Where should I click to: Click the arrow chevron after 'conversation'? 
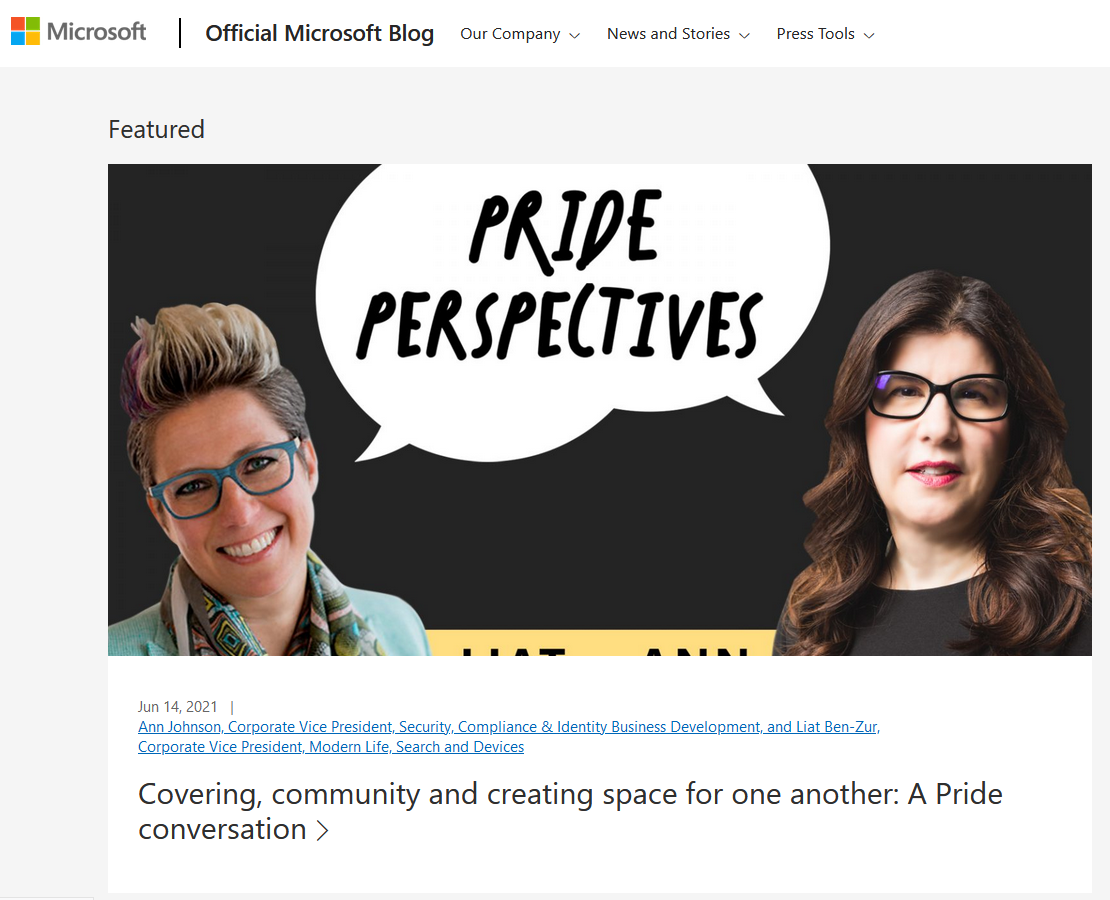click(322, 830)
